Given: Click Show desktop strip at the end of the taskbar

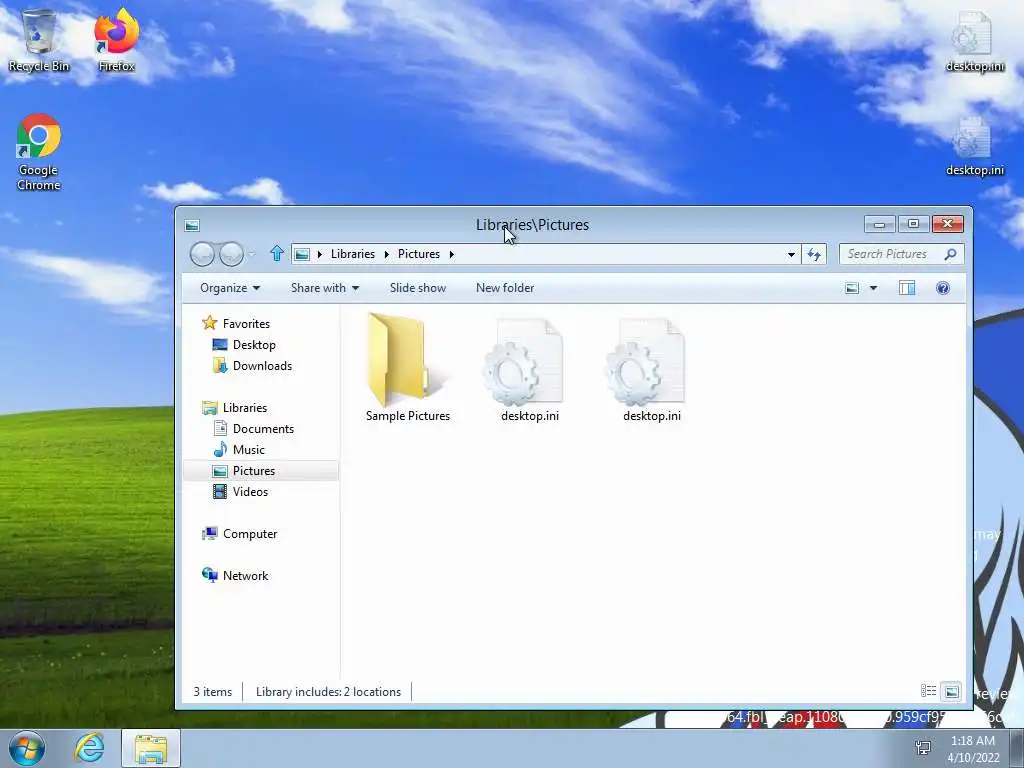Looking at the screenshot, I should tap(1017, 748).
